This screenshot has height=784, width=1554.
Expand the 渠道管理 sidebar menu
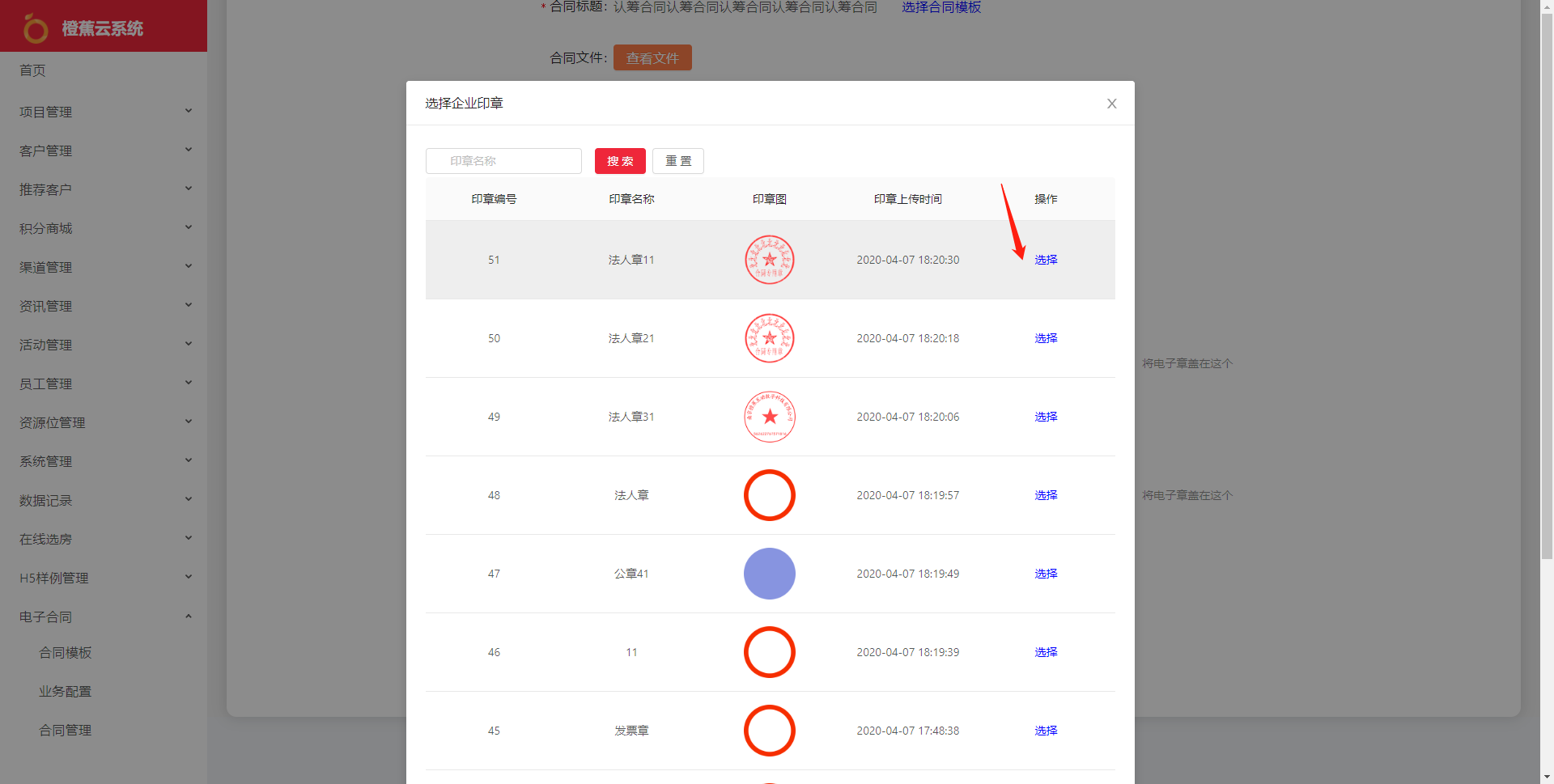click(104, 267)
